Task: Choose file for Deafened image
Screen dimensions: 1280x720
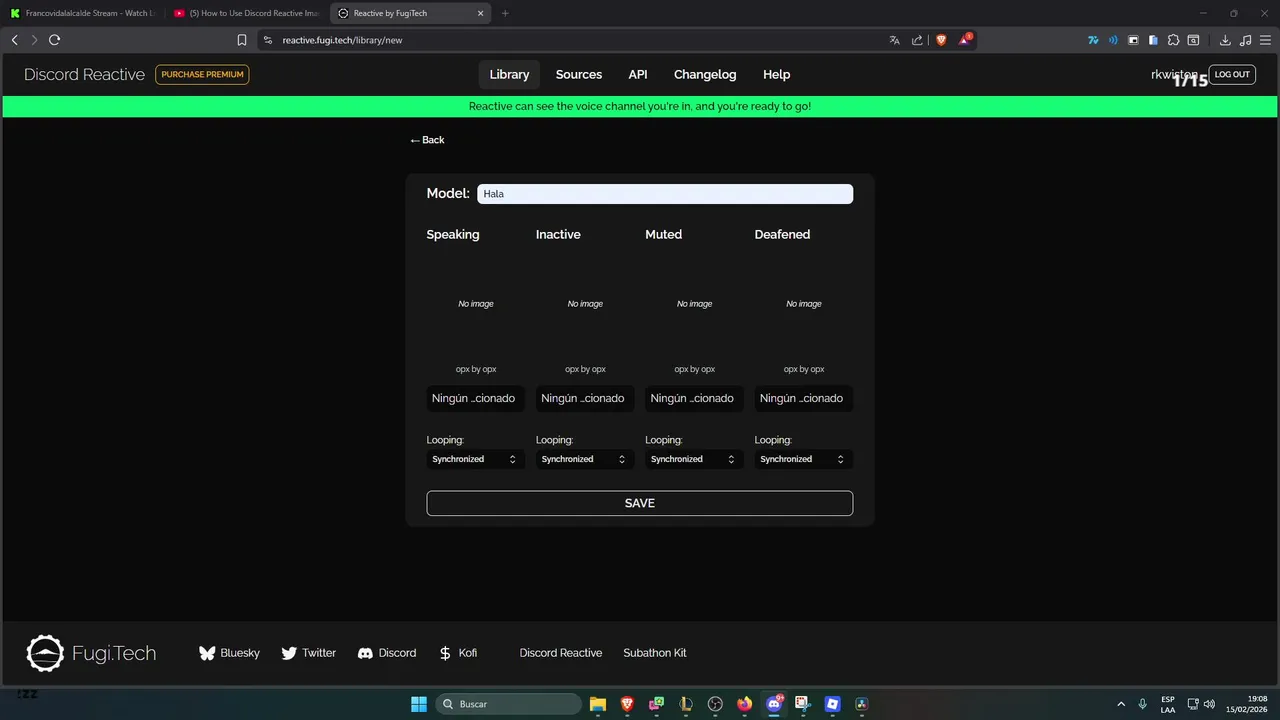Action: tap(804, 398)
